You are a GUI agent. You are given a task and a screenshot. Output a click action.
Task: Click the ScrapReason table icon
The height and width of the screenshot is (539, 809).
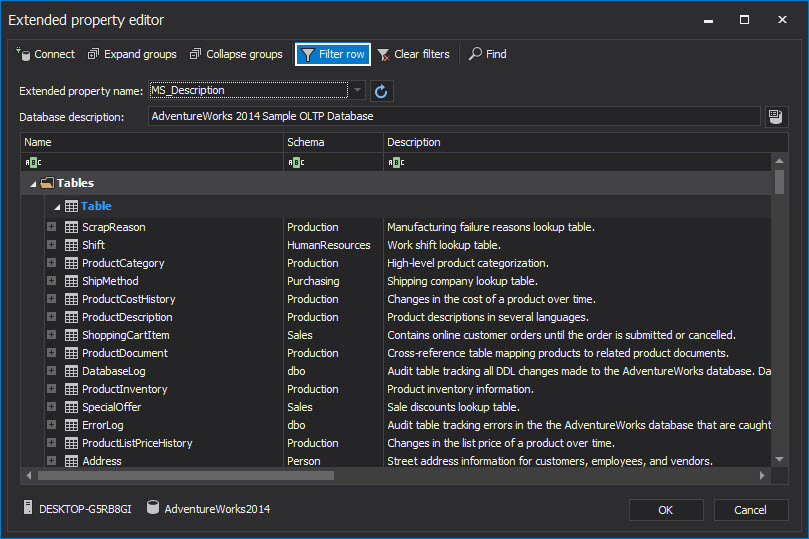71,227
